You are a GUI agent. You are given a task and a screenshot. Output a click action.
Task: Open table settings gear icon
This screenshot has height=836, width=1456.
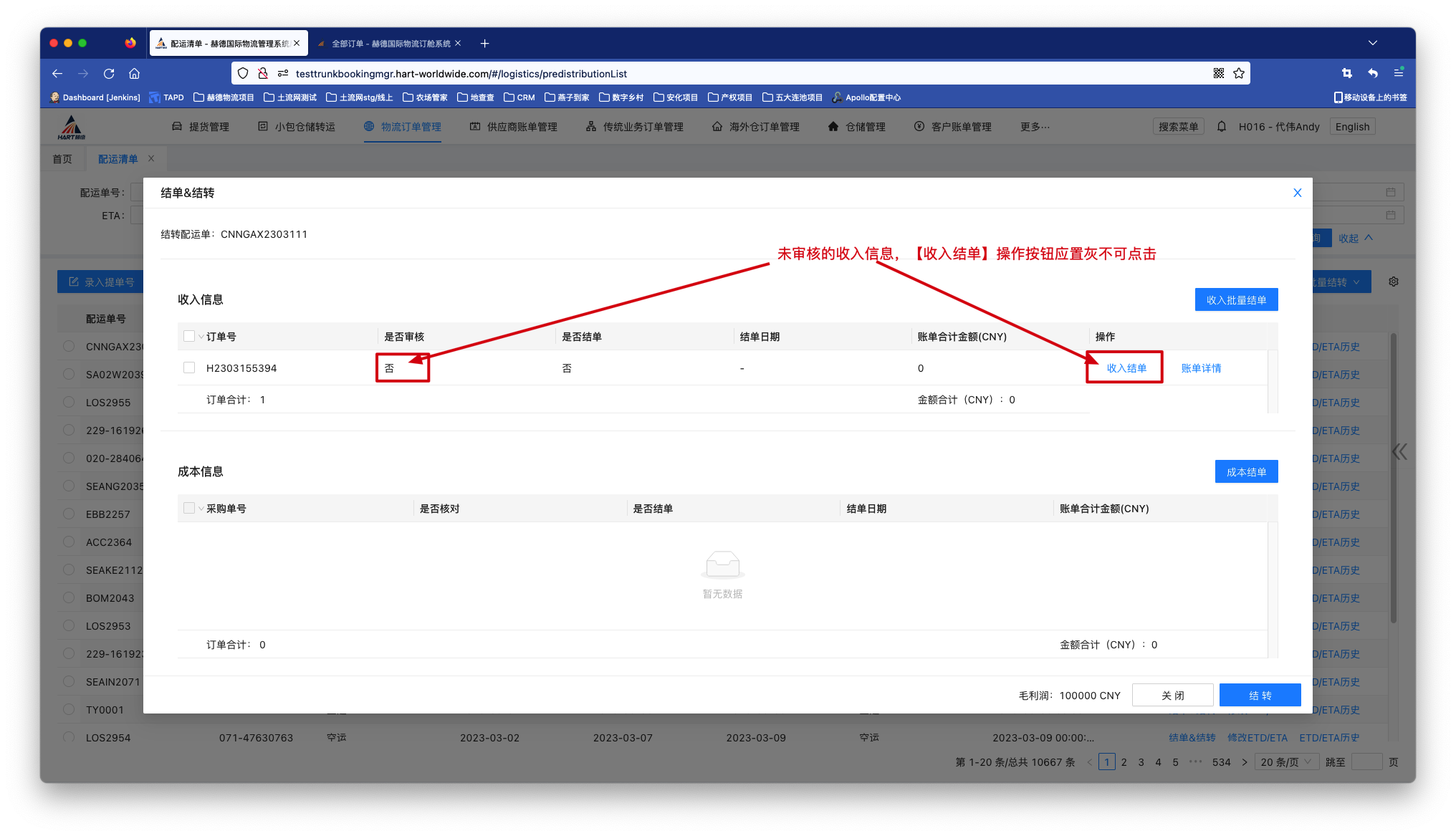1394,282
